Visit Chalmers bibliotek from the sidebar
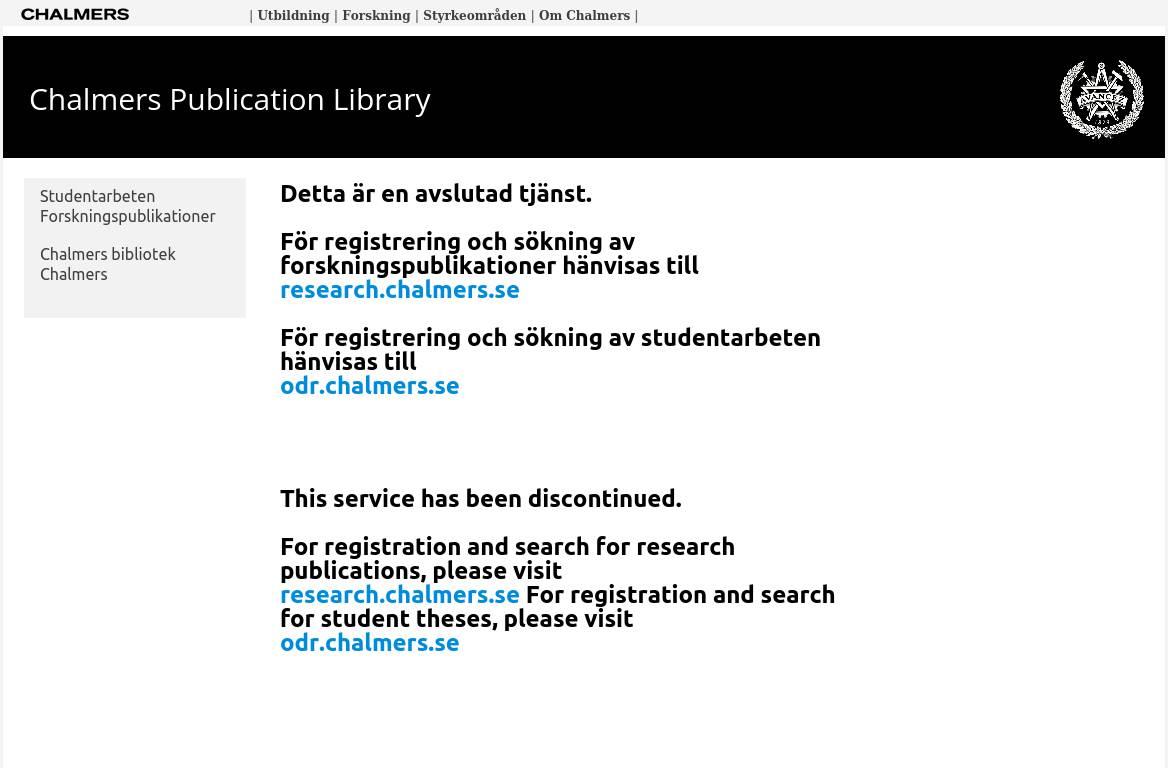This screenshot has width=1168, height=768. (107, 254)
